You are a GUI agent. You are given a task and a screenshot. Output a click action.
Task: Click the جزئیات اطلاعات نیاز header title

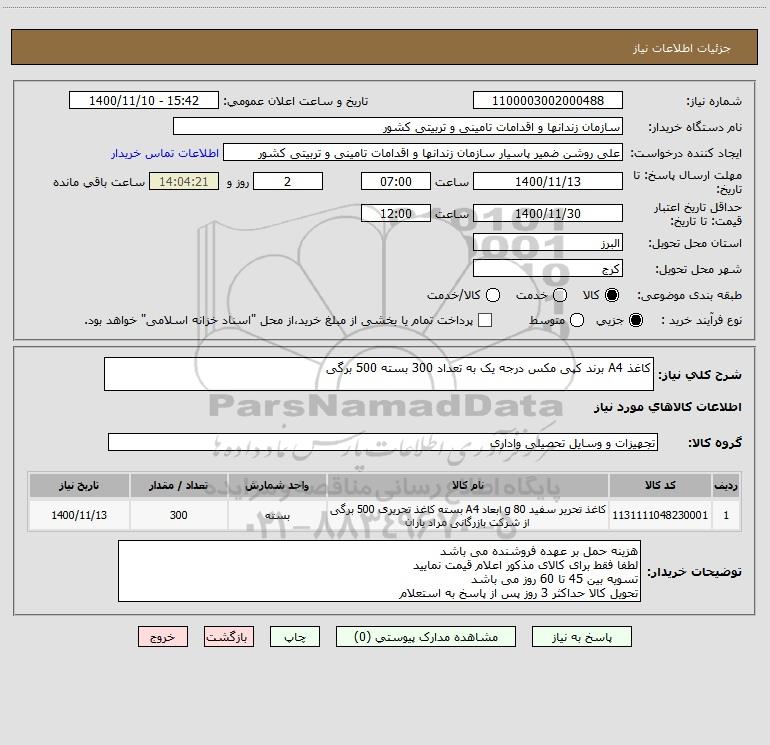coord(681,48)
